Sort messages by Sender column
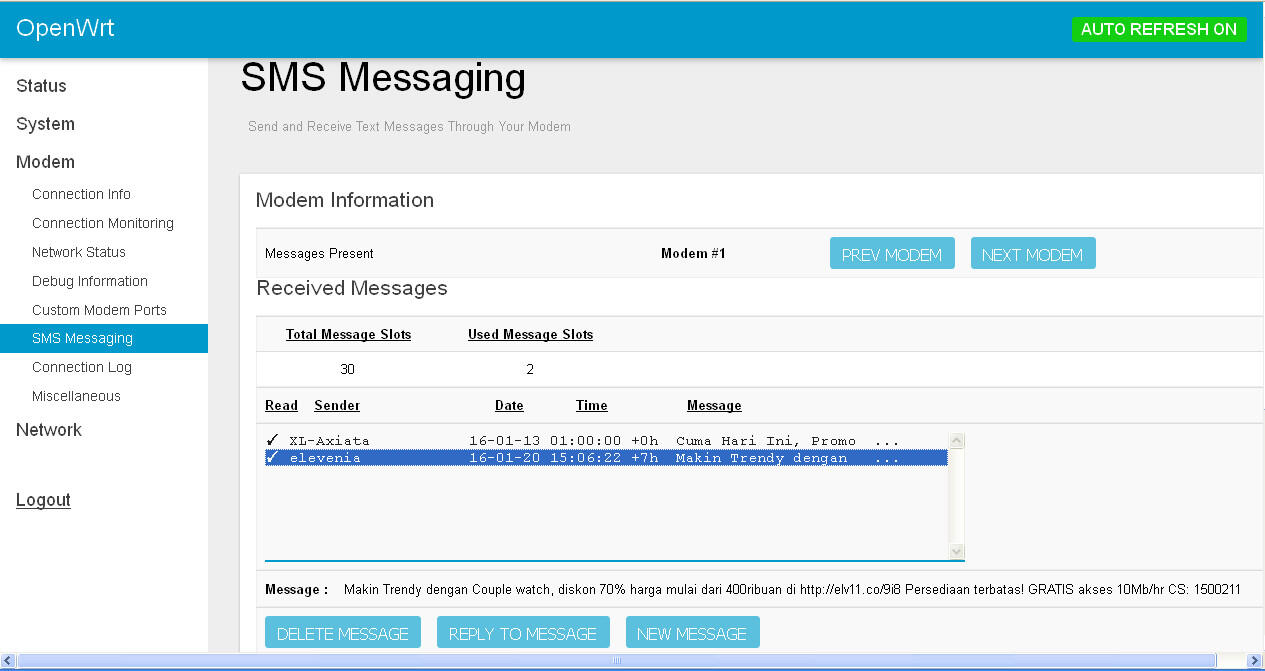The width and height of the screenshot is (1265, 671). (x=336, y=405)
